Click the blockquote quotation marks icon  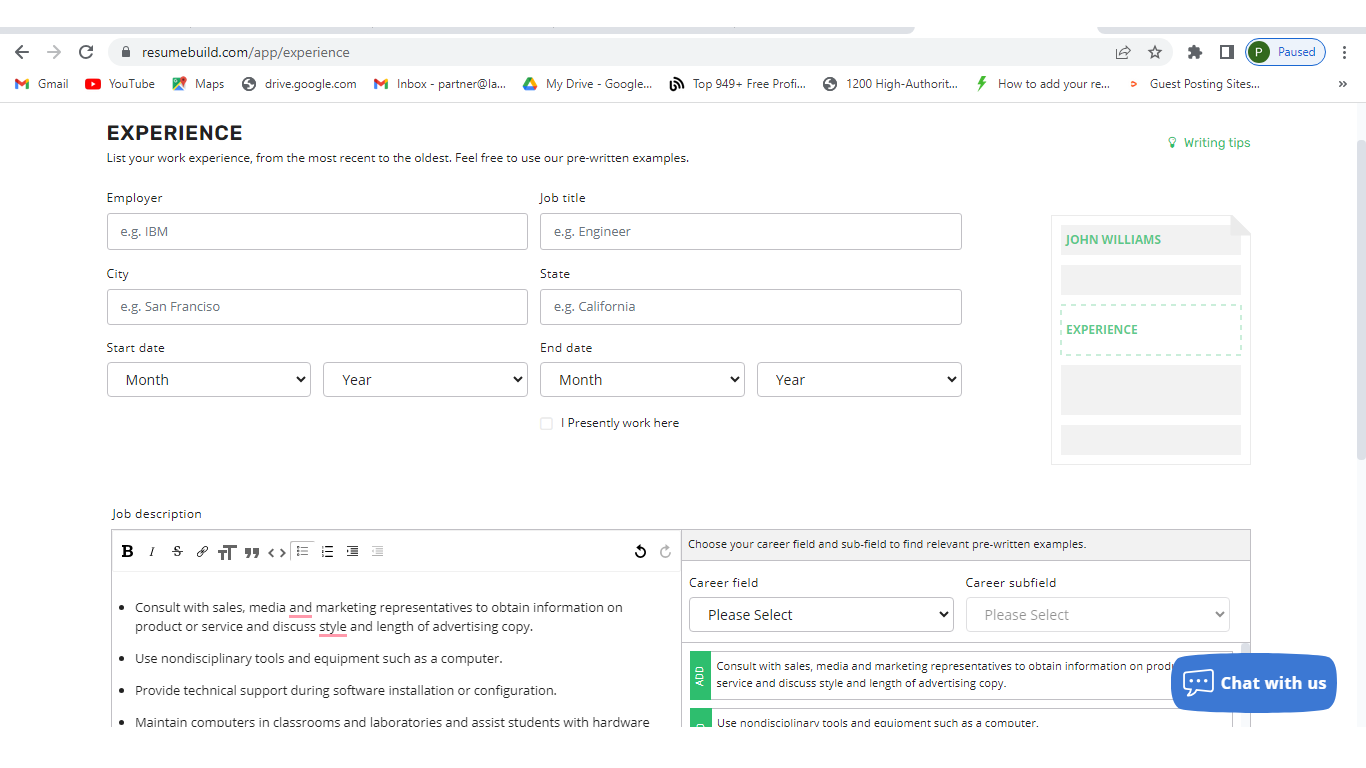pos(252,552)
